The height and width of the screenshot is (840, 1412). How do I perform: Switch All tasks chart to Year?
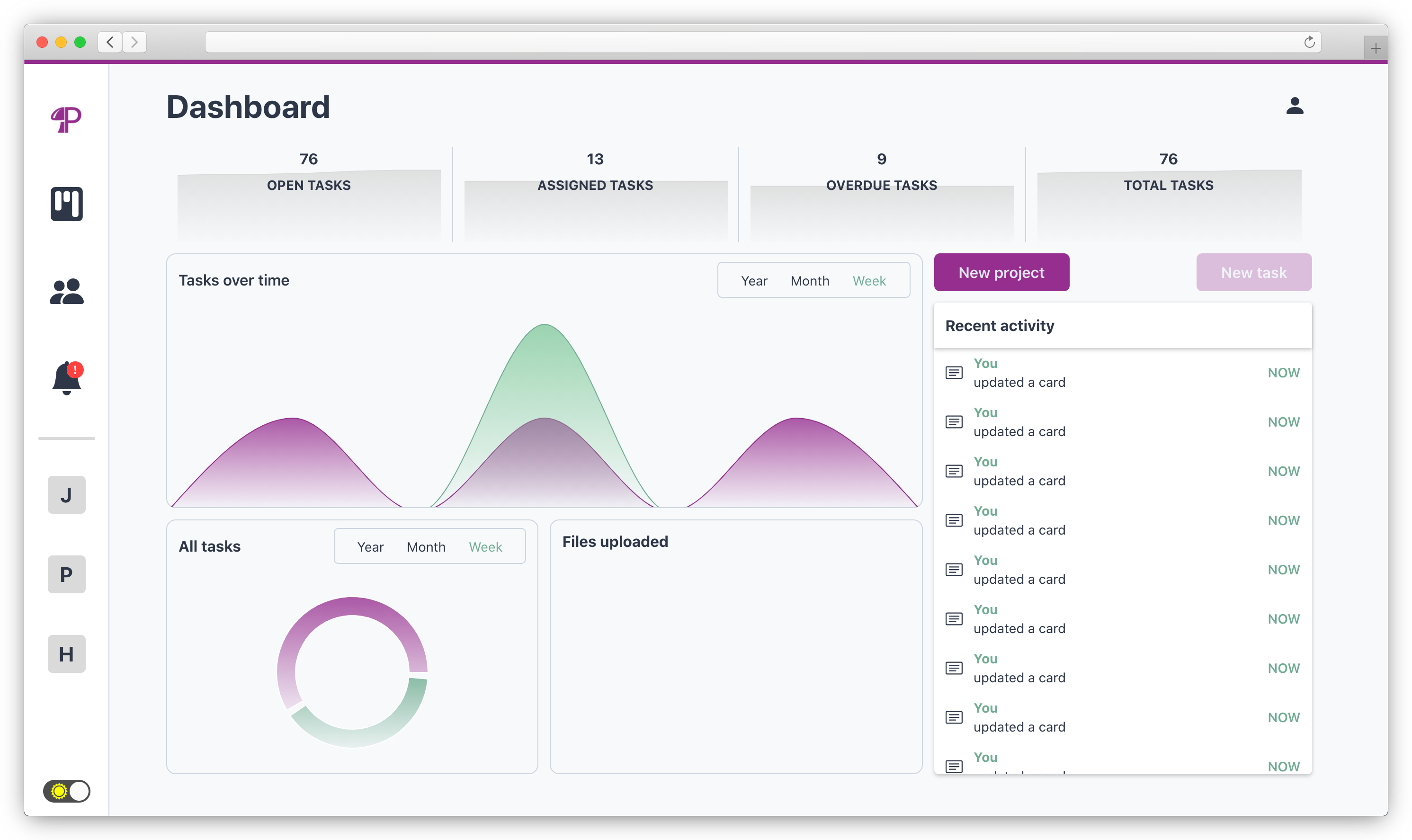[370, 547]
